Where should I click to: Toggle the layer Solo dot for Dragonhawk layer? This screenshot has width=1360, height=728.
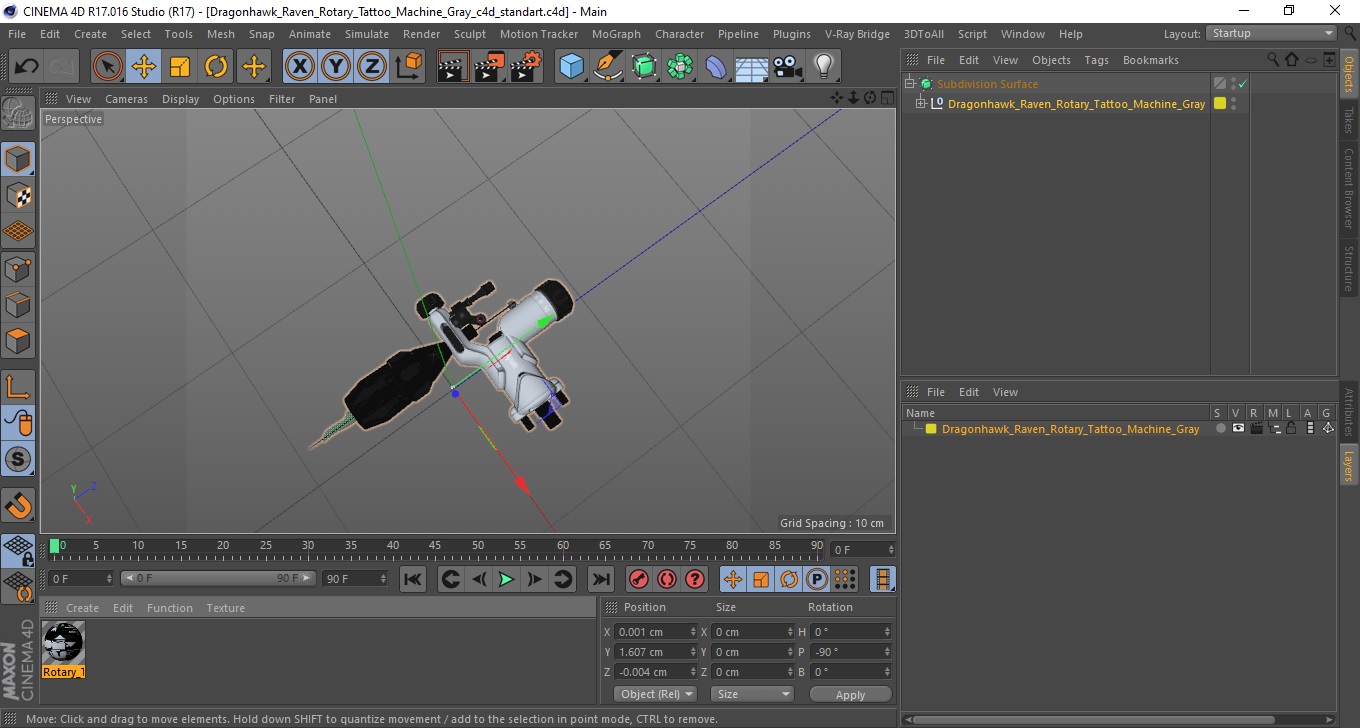point(1220,429)
